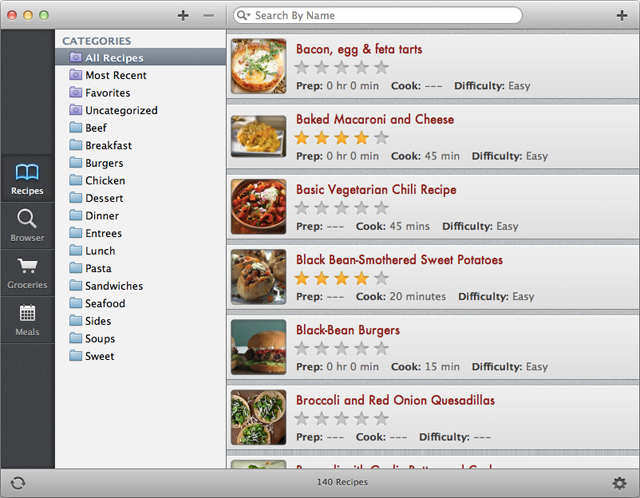Screen dimensions: 640x498
Task: Rate Basic Vegetarian Chili three stars
Action: pyautogui.click(x=341, y=208)
